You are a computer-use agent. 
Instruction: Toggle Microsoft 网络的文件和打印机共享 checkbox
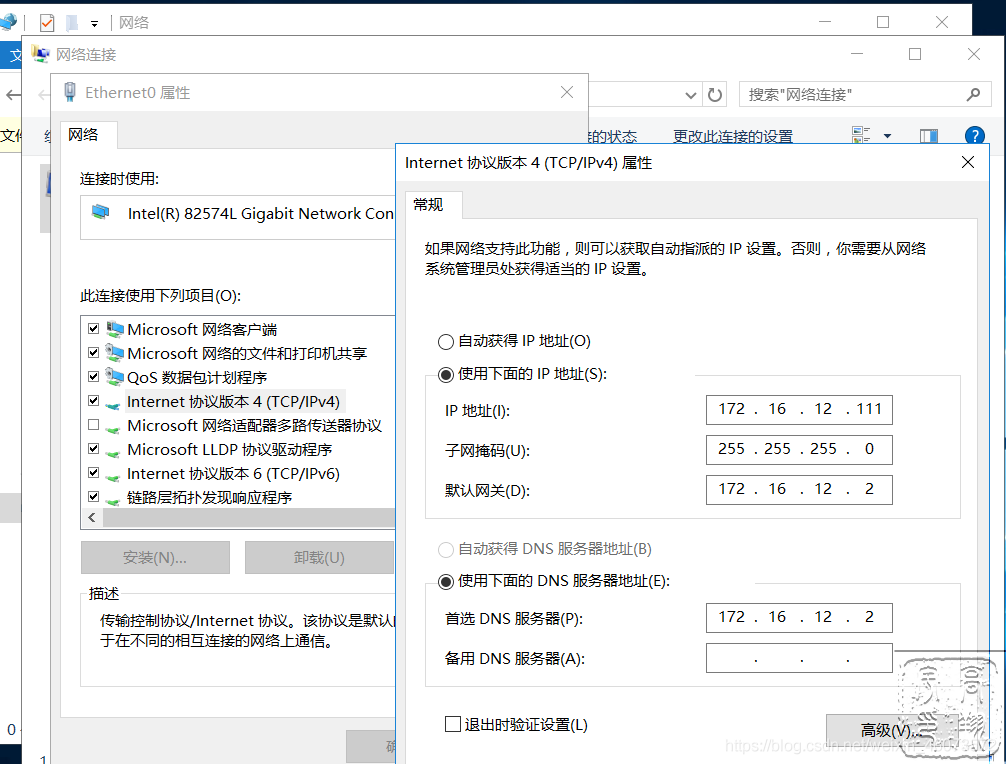(94, 352)
